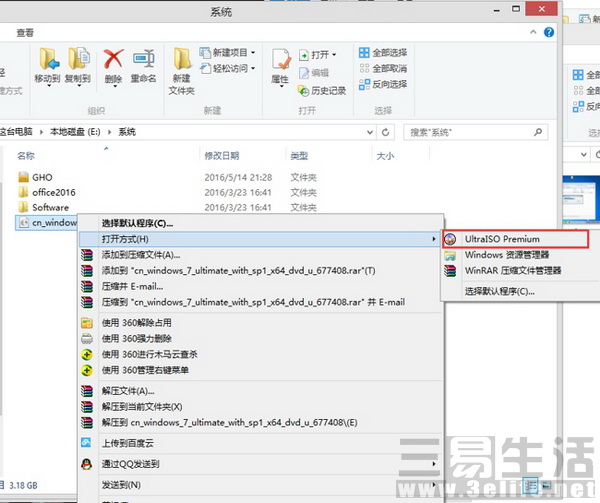
Task: Sort by the 大小 column header
Action: point(385,156)
